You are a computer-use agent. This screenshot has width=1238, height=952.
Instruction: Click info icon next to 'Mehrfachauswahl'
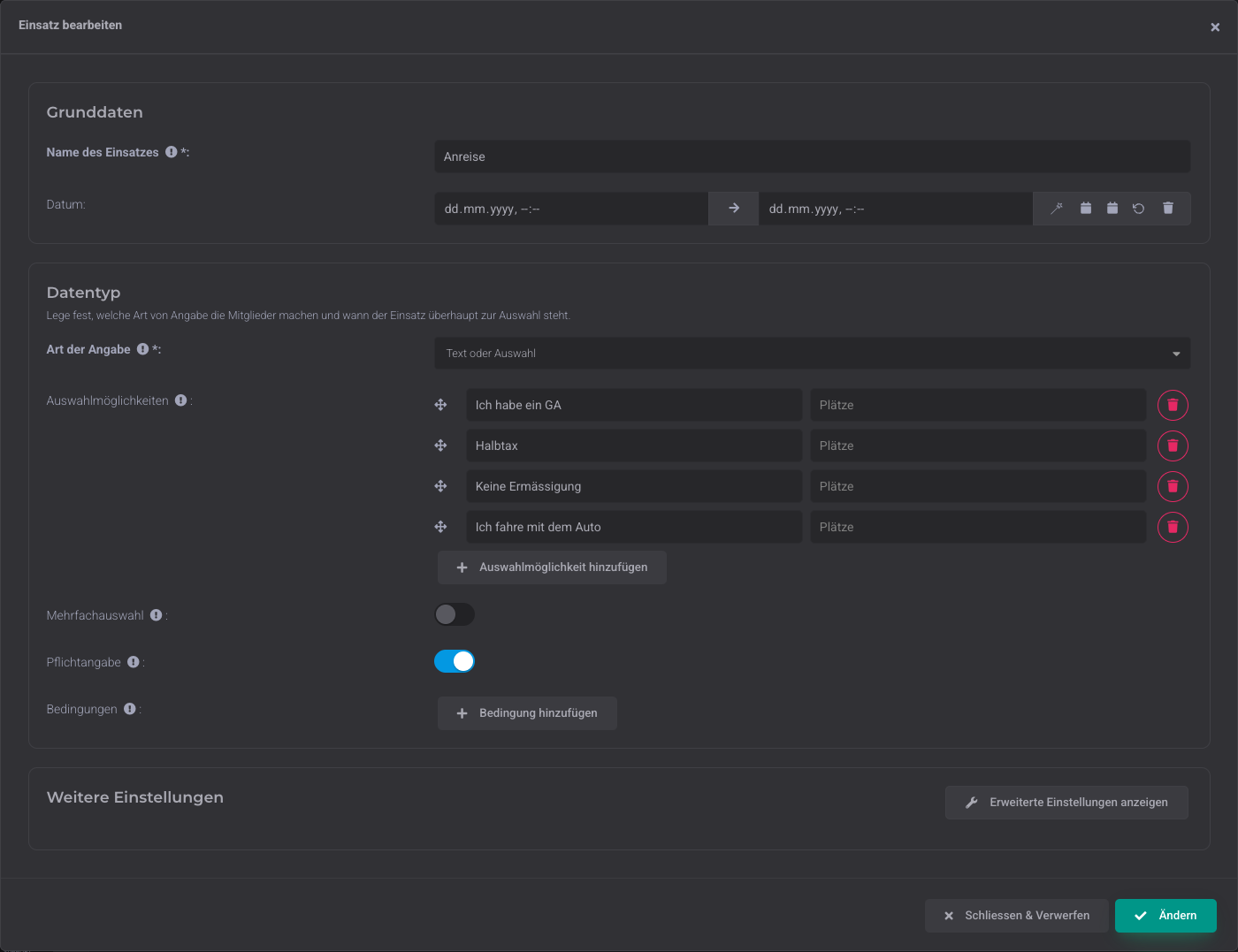(156, 615)
